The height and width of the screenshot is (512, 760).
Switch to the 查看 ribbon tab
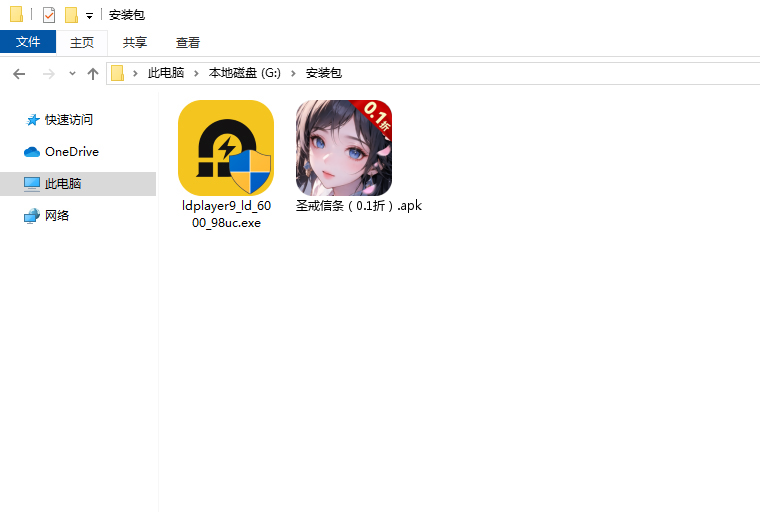(188, 42)
